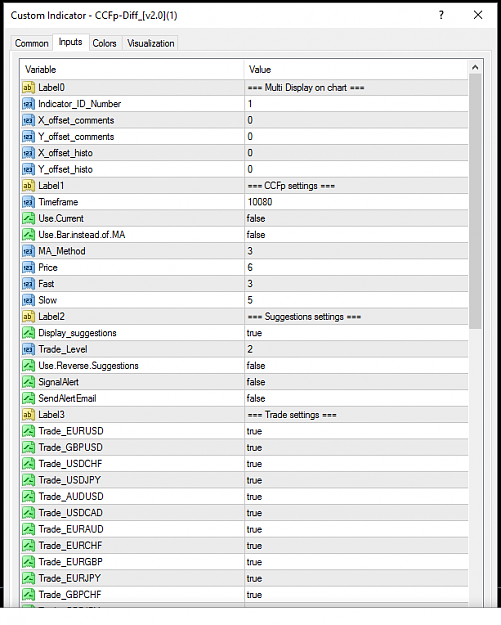Click the boolean icon beside Use.Current
The width and height of the screenshot is (501, 625).
28,218
